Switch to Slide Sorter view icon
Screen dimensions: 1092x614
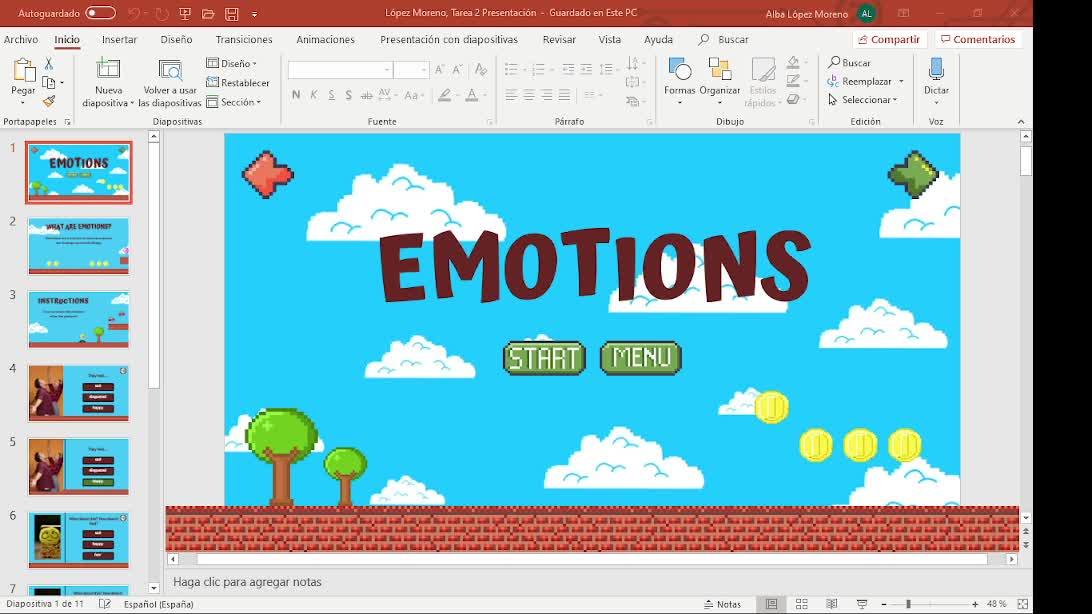(802, 604)
